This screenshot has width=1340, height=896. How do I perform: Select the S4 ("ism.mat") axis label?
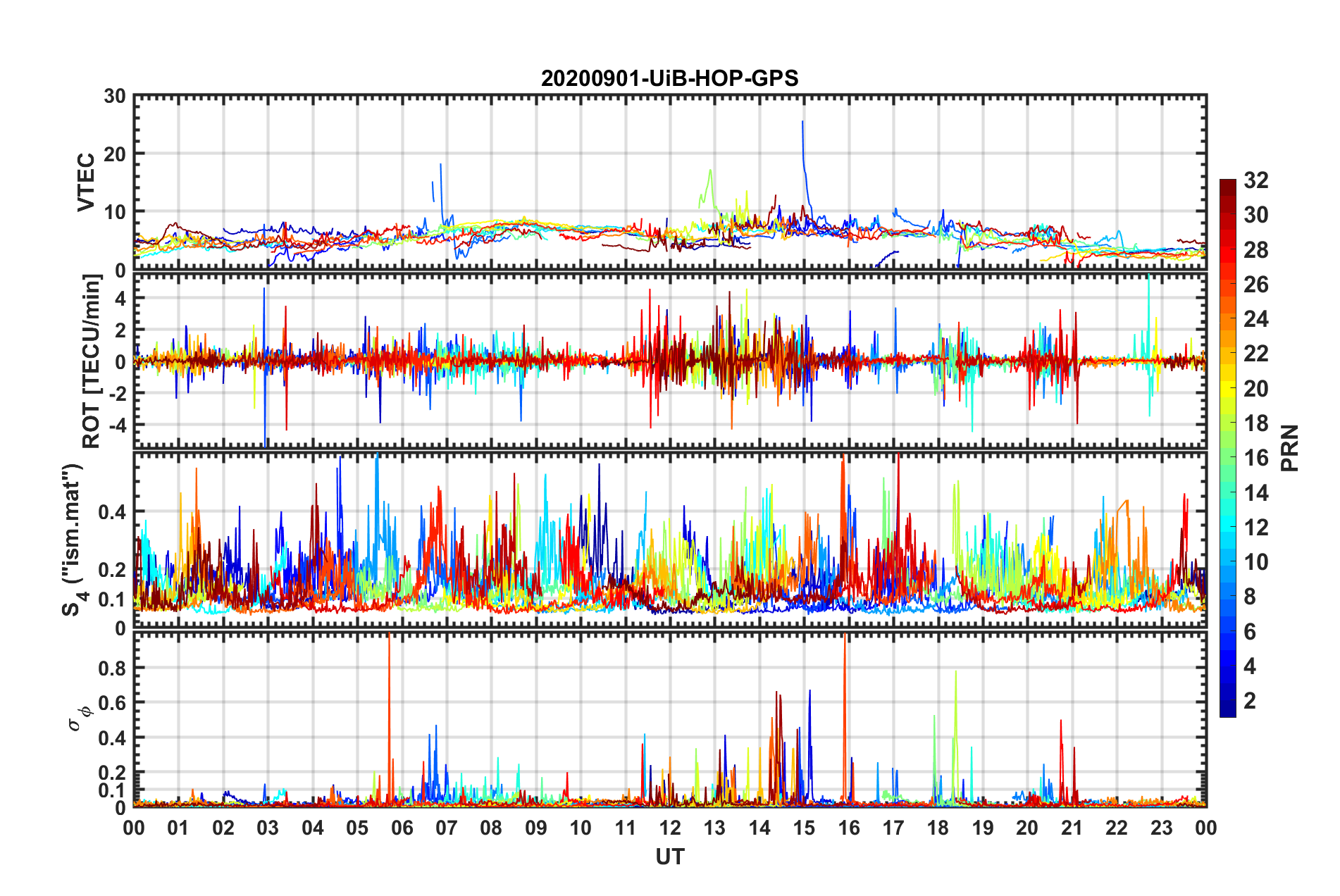coord(73,540)
